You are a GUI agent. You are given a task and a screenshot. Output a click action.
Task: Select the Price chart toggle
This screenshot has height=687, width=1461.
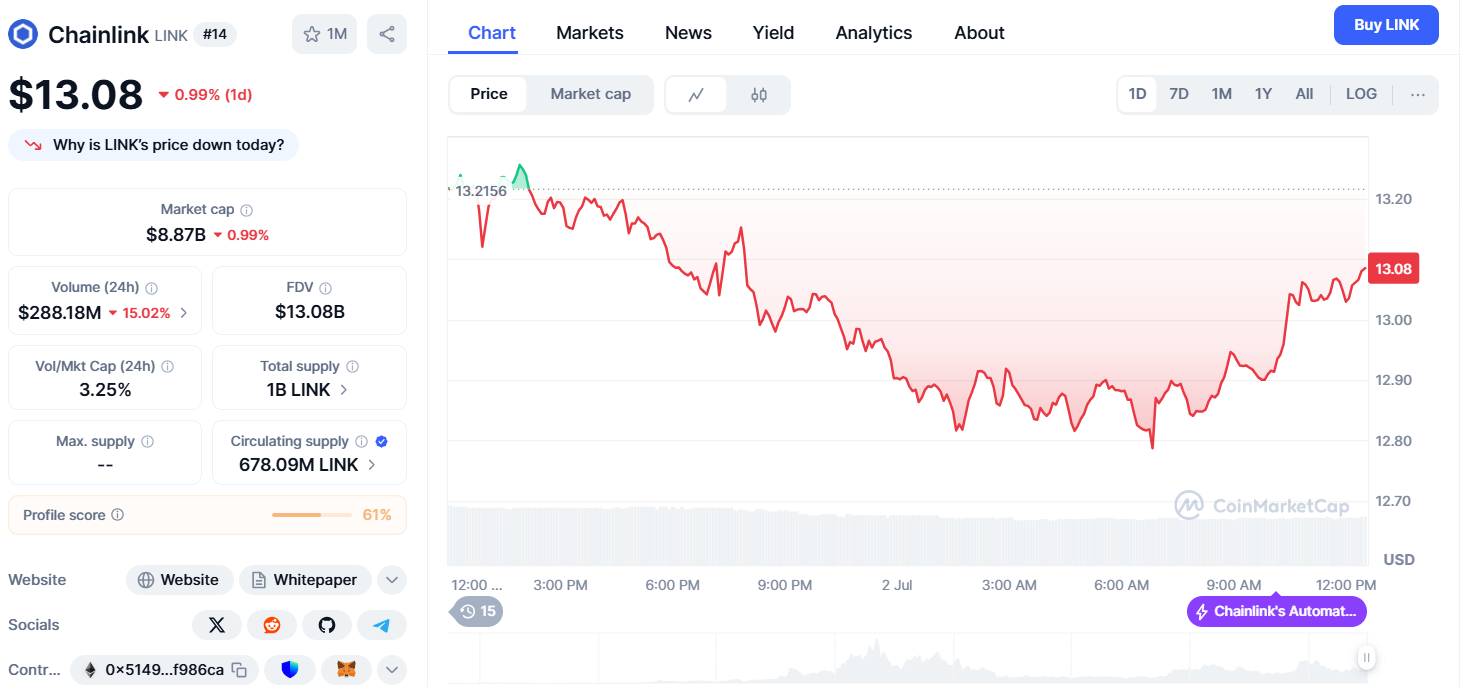coord(489,94)
